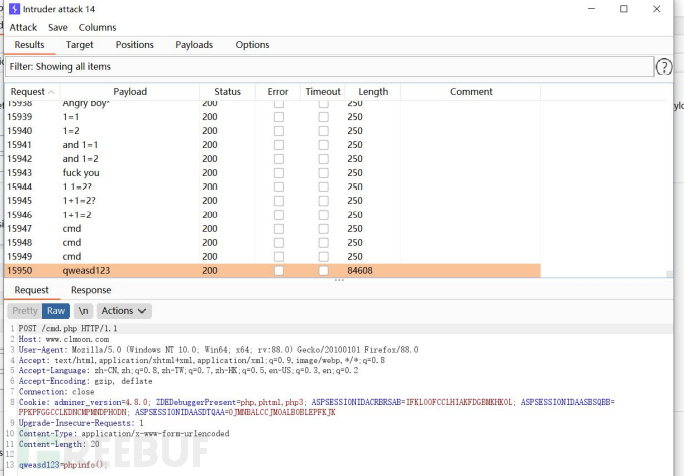This screenshot has height=476, width=684.
Task: Click the Length column header
Action: click(373, 92)
